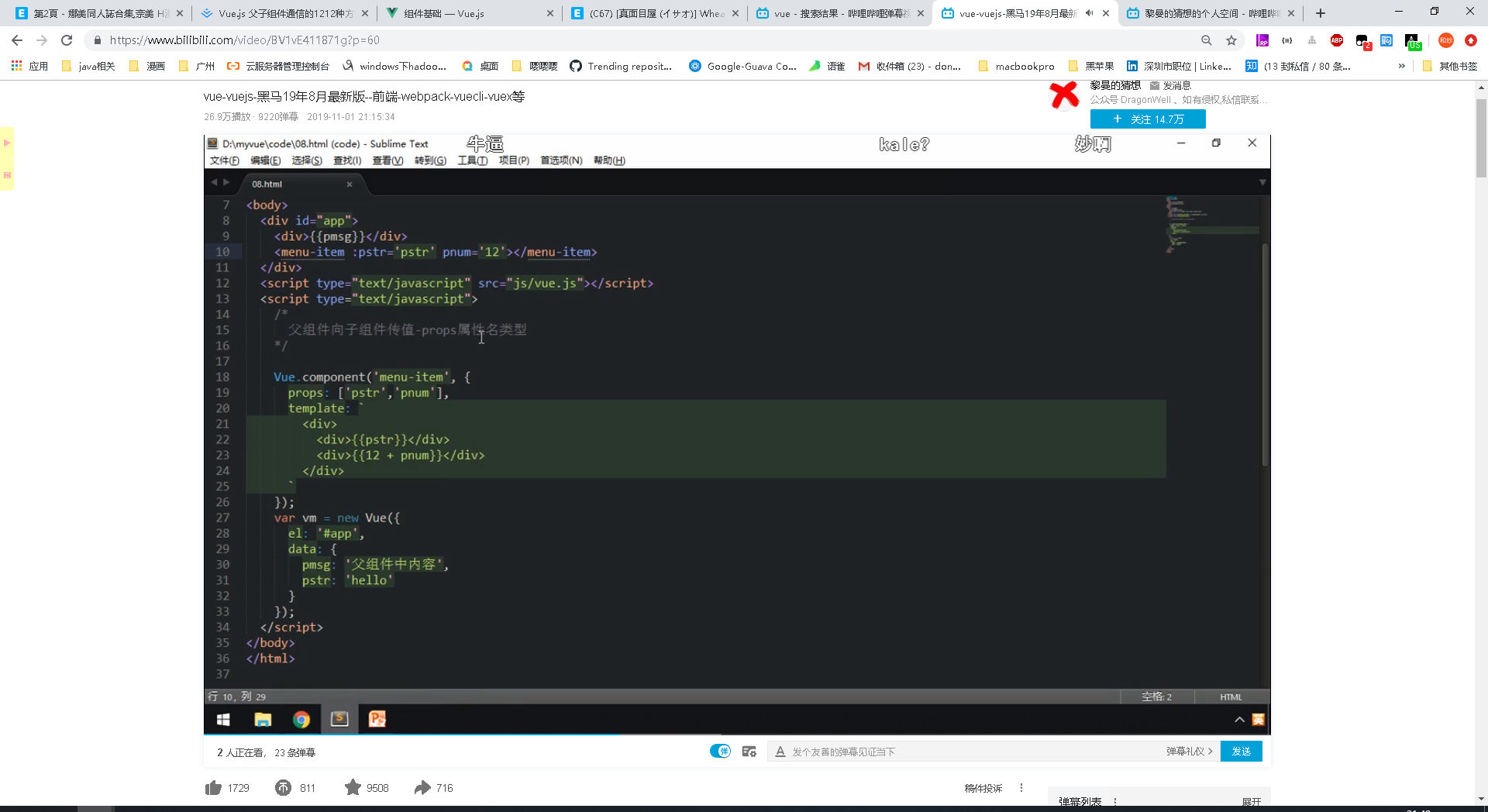Screen dimensions: 1488x812
Task: Open File Explorer in video taskbar
Action: click(x=263, y=720)
